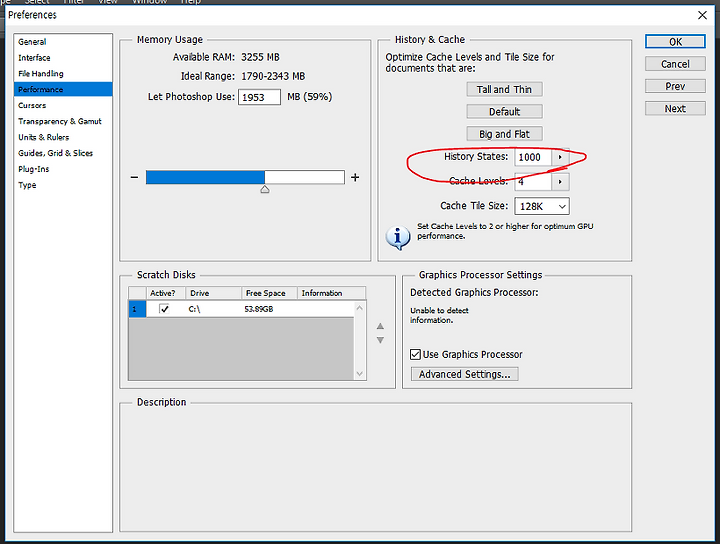The image size is (720, 544).
Task: Toggle Active checkbox for C:\ scratch disk
Action: click(164, 309)
